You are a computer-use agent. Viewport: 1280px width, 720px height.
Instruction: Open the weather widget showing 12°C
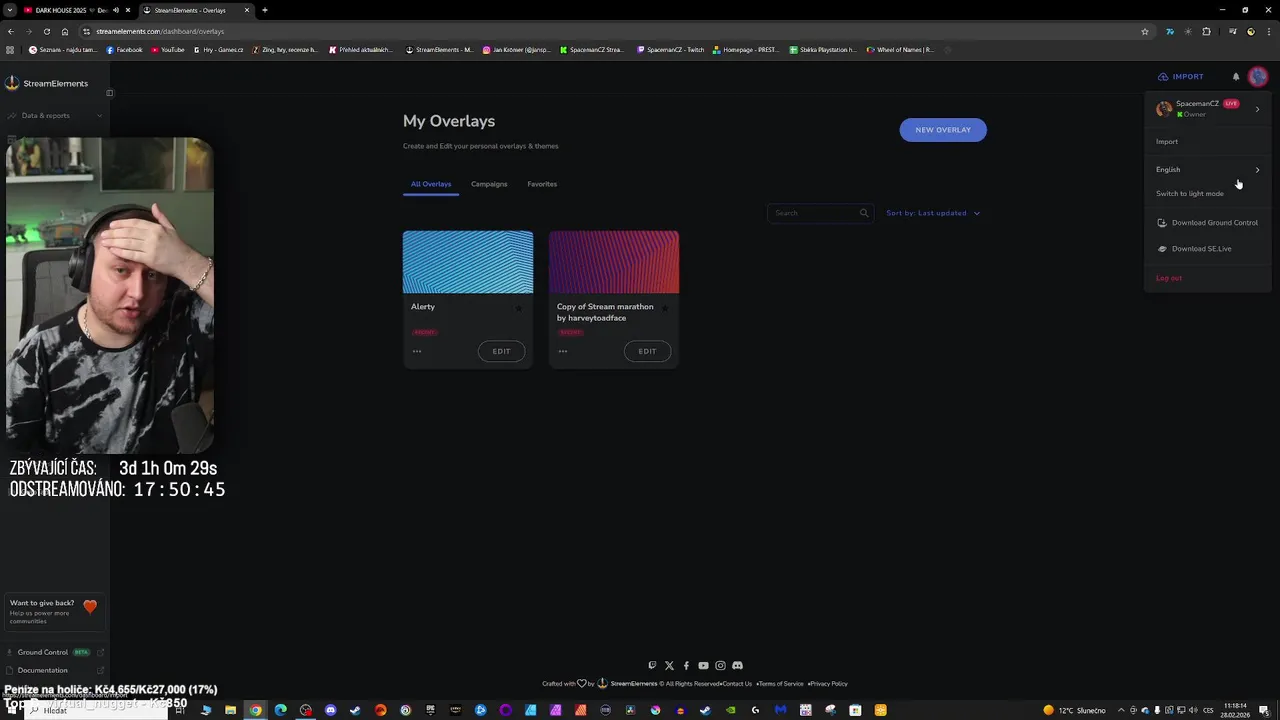(1074, 710)
